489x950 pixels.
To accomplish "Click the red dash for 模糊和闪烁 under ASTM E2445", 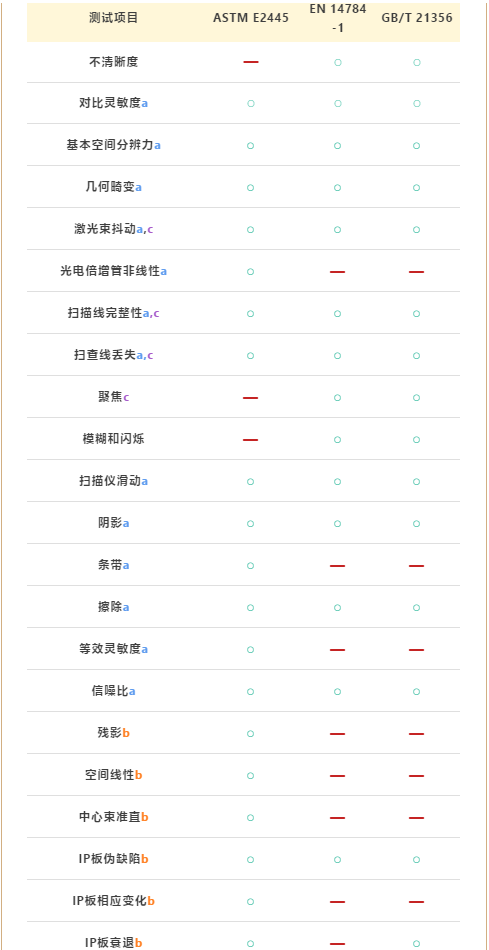I will pos(251,440).
